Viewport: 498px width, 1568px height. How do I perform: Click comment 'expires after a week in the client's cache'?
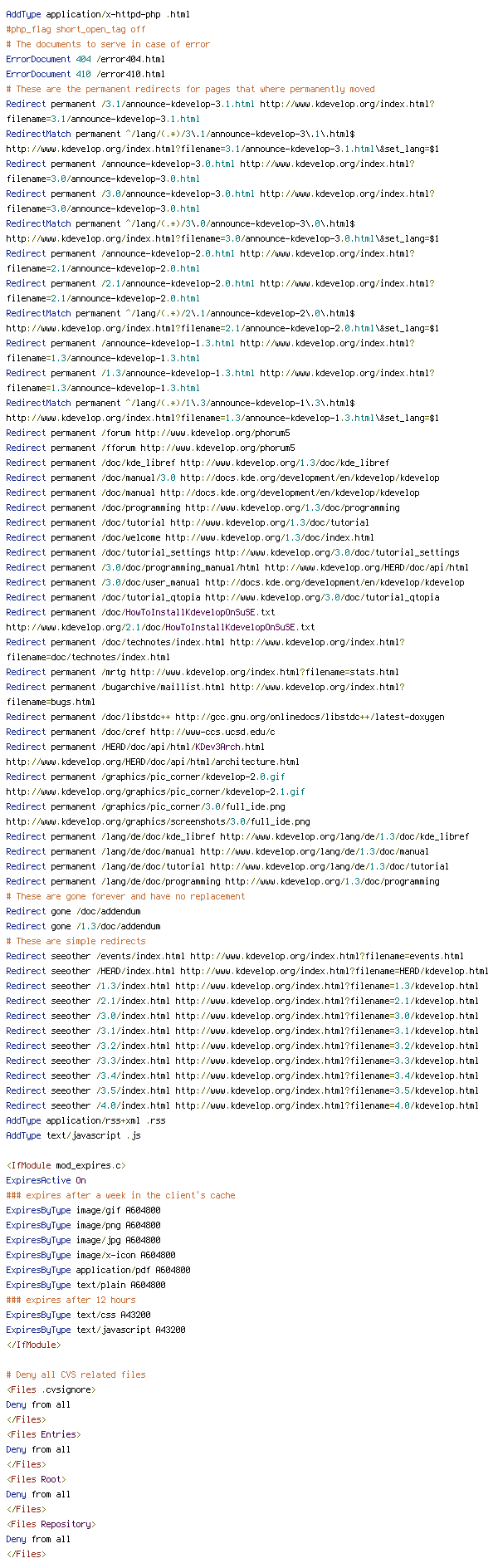pyautogui.click(x=120, y=1195)
